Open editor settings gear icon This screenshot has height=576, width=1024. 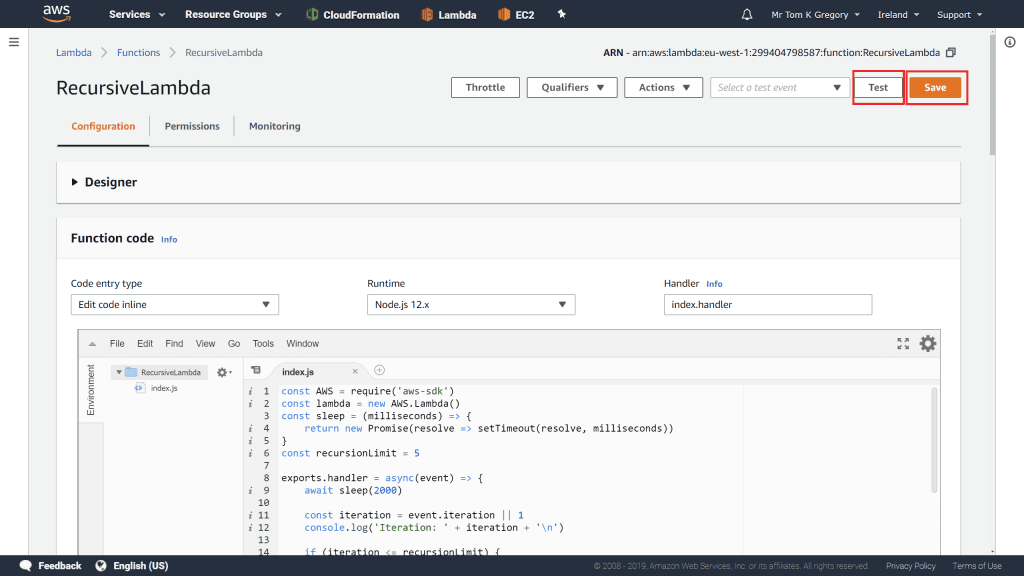(928, 343)
